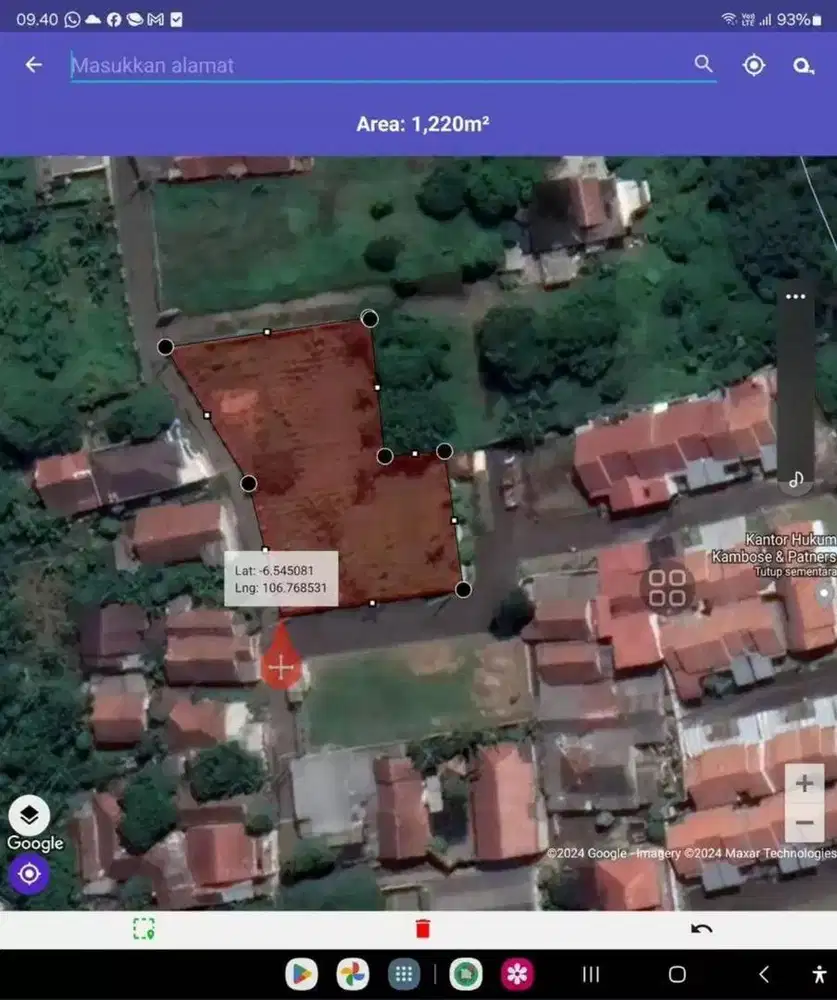Viewport: 837px width, 1000px height.
Task: Select the green area-capture icon in the bottom bar
Action: (145, 927)
